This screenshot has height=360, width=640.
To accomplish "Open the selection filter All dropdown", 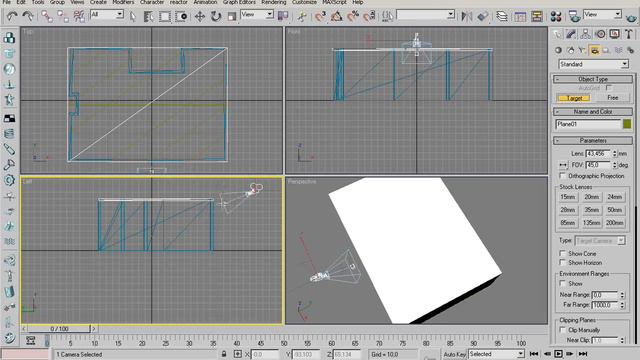I will pyautogui.click(x=107, y=15).
